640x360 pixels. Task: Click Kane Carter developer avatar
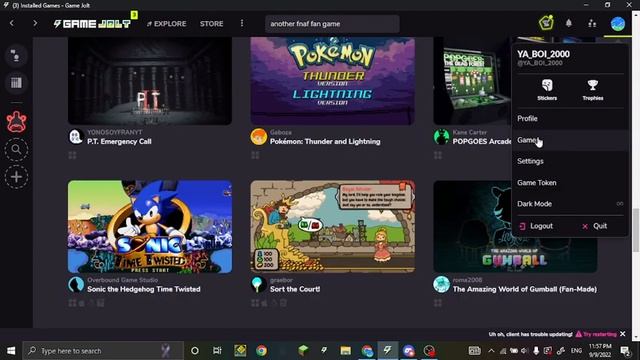click(441, 137)
